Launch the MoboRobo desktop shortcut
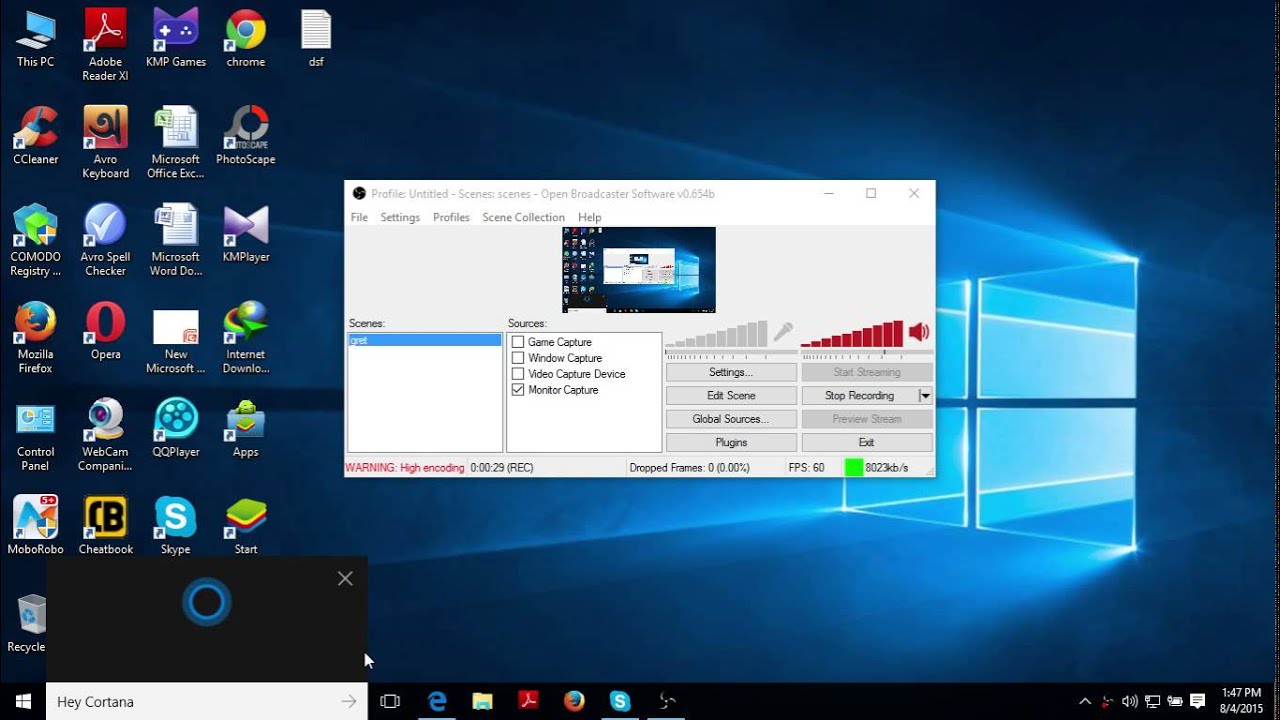 click(x=35, y=525)
